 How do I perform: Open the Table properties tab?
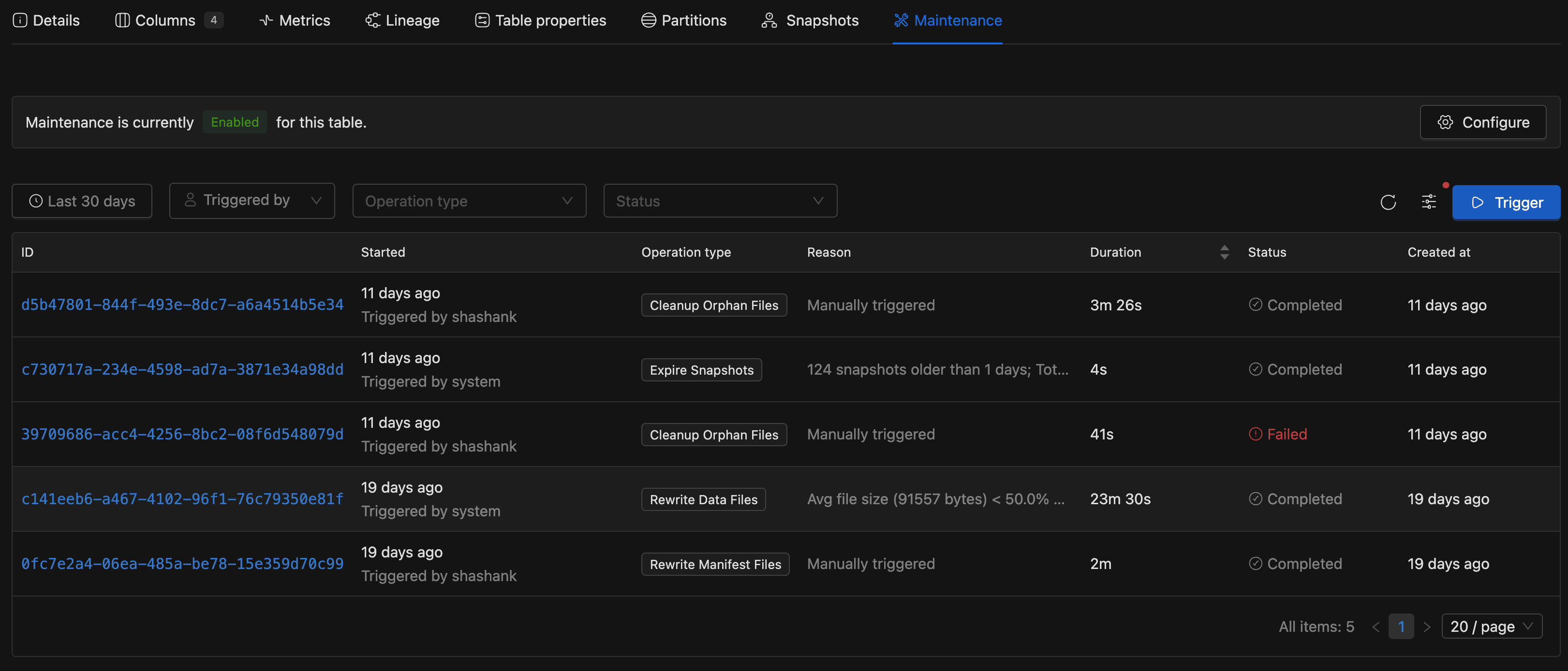541,20
